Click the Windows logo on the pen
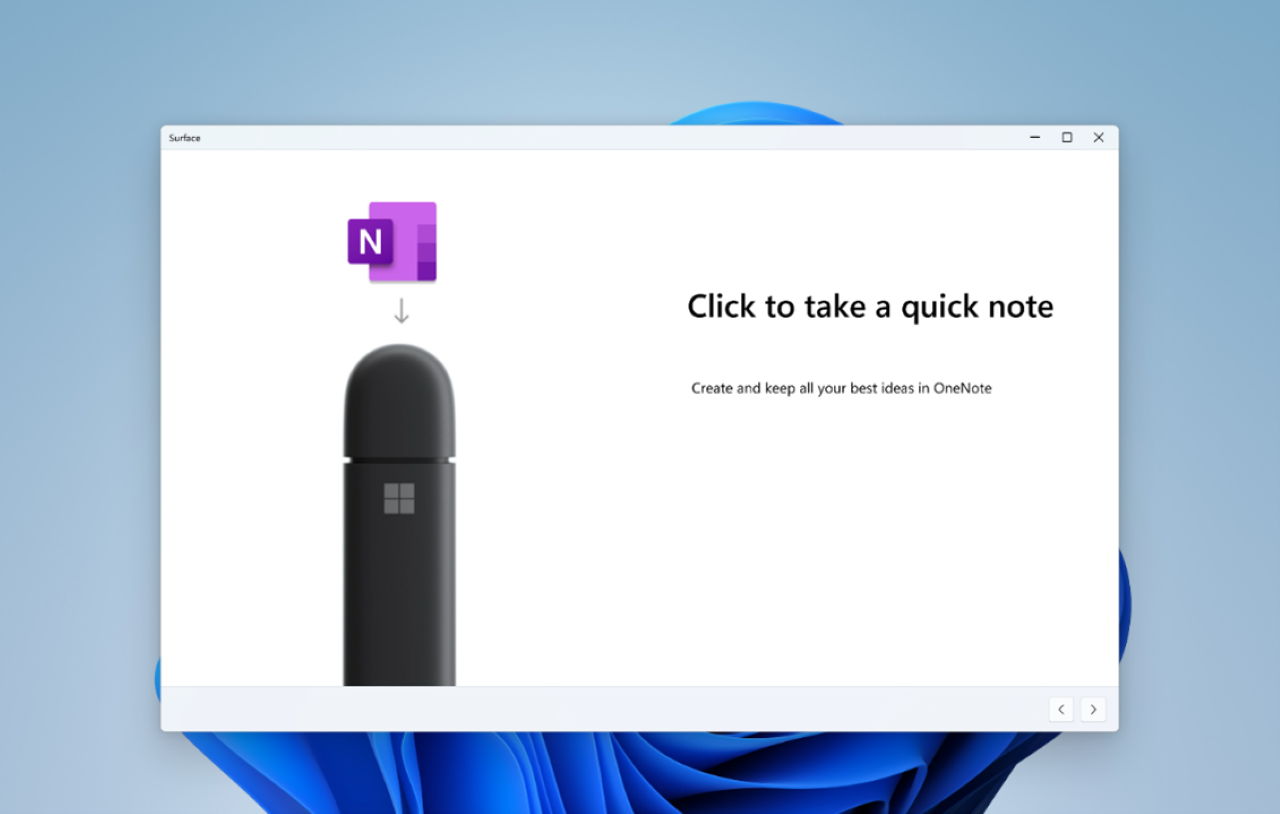 399,498
